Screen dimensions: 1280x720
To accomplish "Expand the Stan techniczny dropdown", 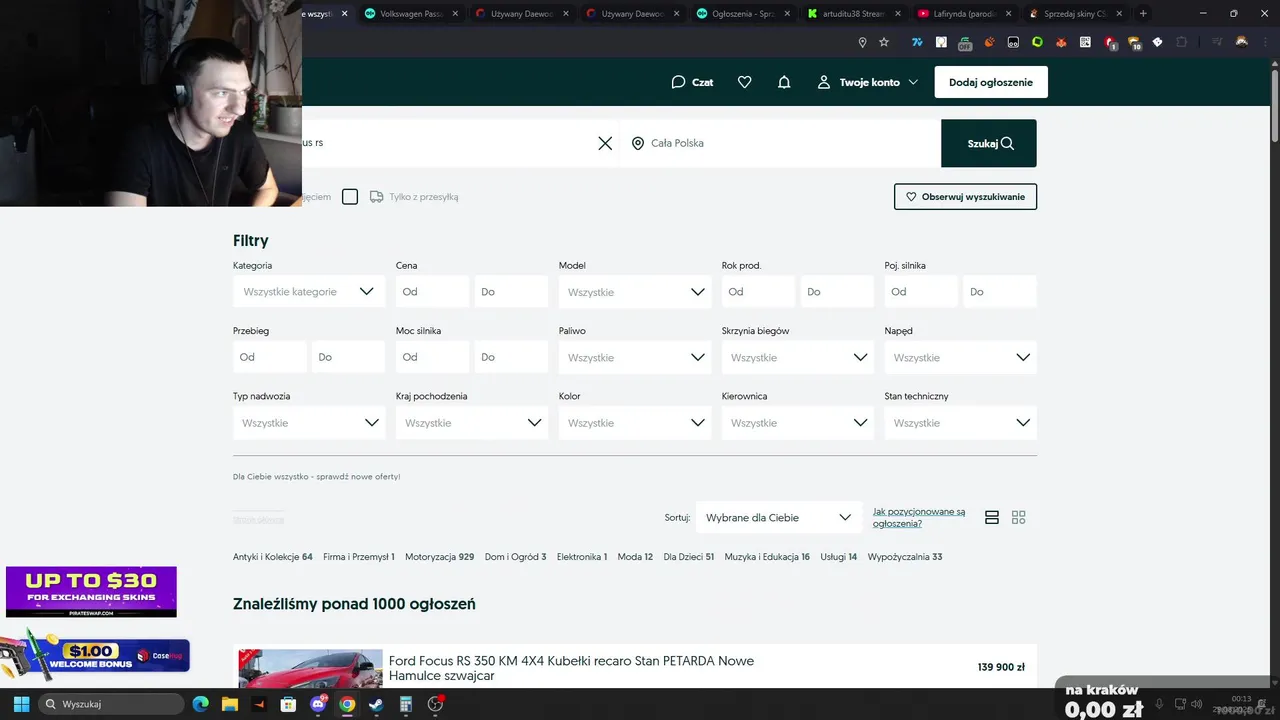I will point(960,423).
